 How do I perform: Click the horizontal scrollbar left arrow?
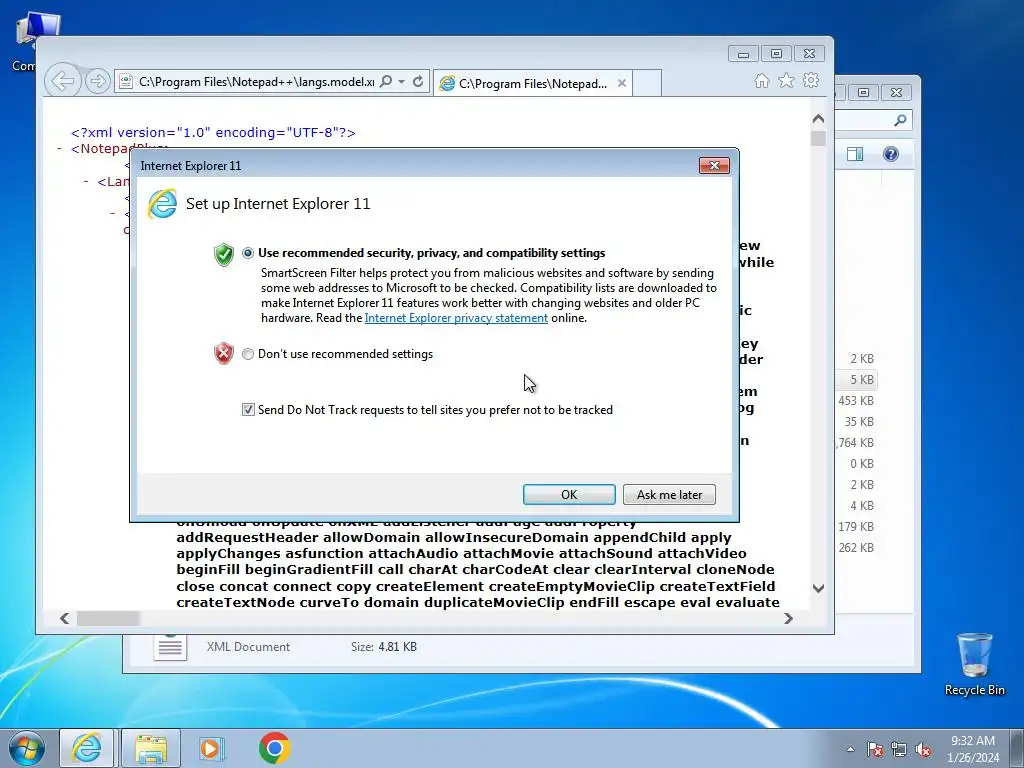64,618
